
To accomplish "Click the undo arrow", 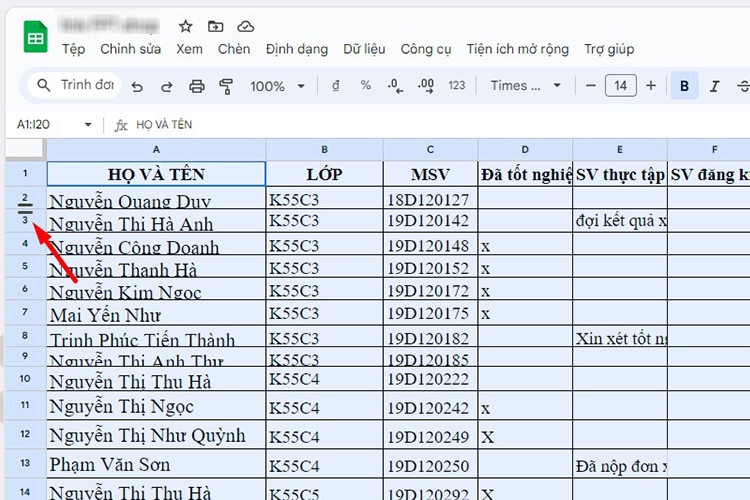I will 137,86.
